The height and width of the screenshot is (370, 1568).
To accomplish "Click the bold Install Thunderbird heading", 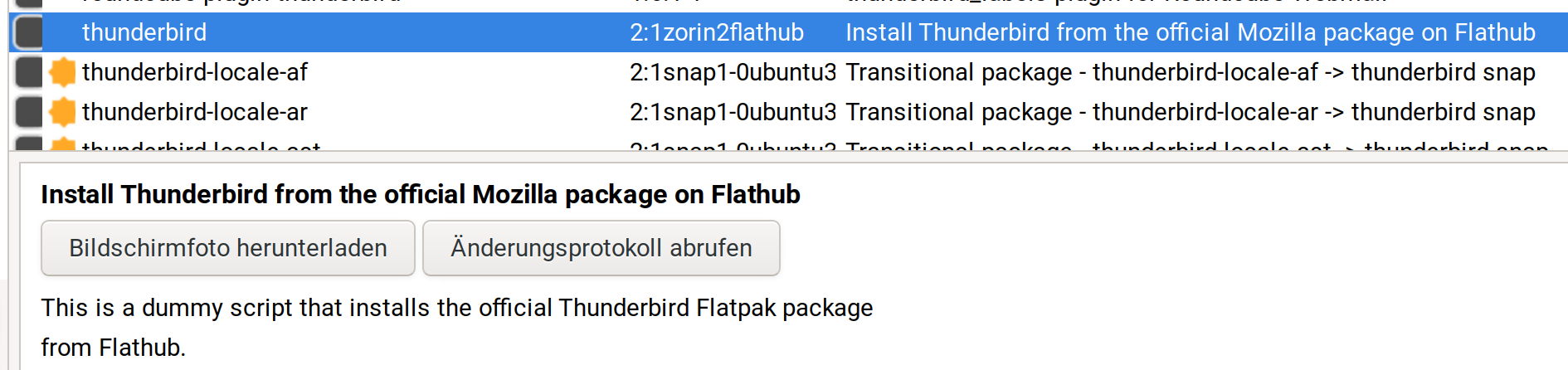I will click(421, 194).
